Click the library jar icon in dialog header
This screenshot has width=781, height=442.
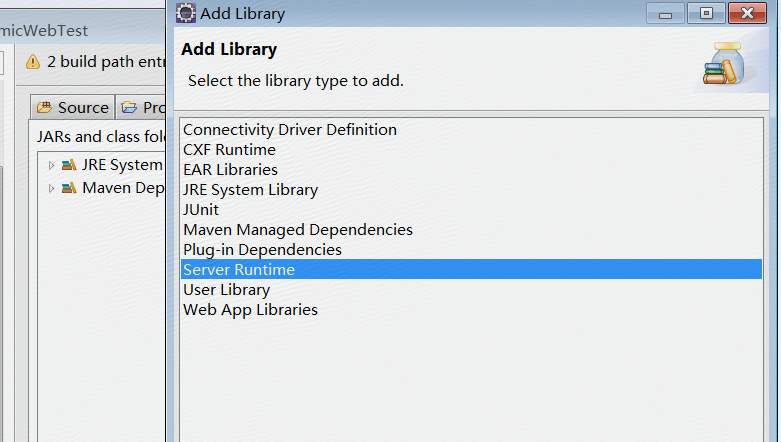[x=724, y=64]
